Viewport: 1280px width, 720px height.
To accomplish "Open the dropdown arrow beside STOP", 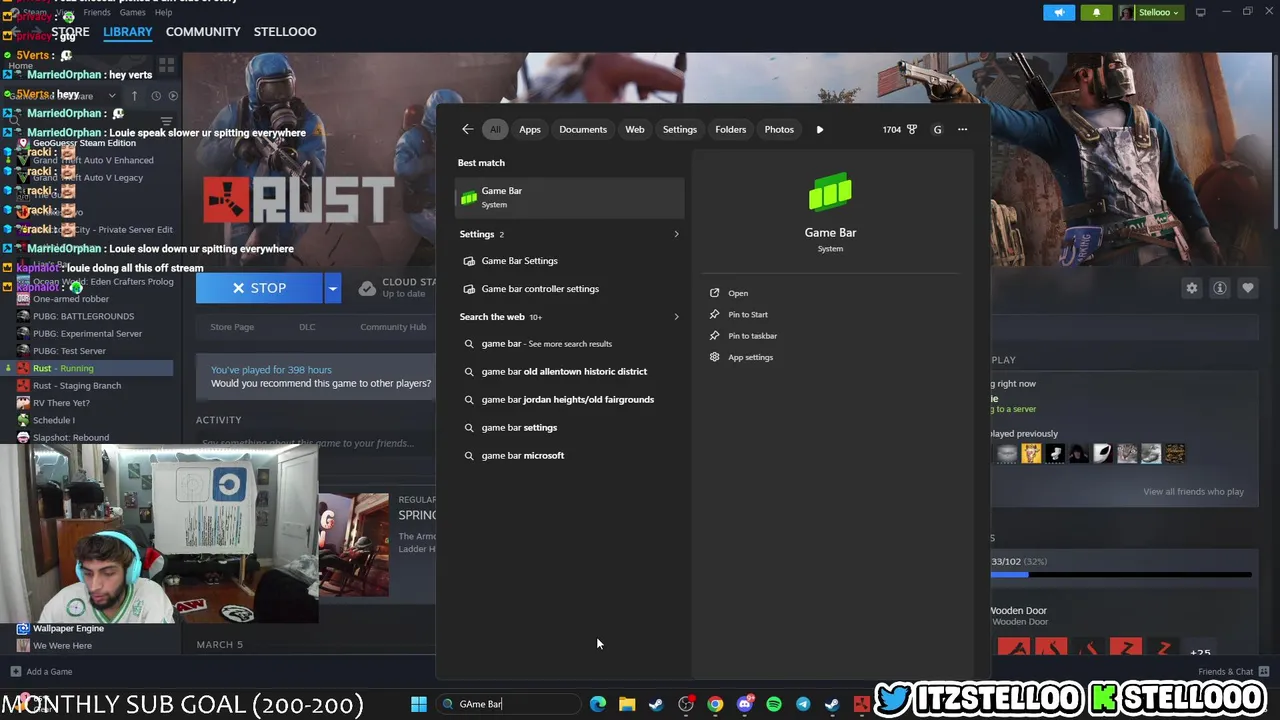I will click(332, 288).
